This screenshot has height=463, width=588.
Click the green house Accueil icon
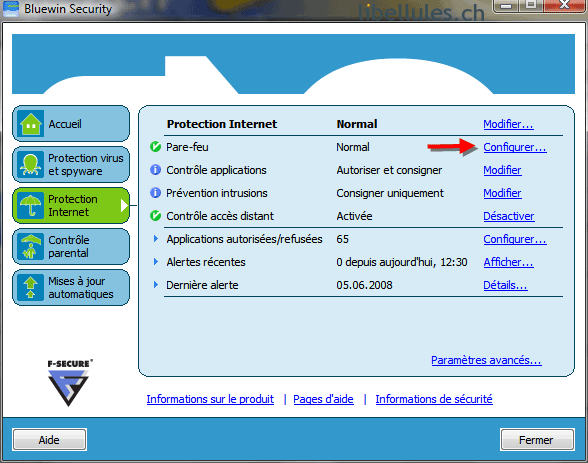(31, 123)
